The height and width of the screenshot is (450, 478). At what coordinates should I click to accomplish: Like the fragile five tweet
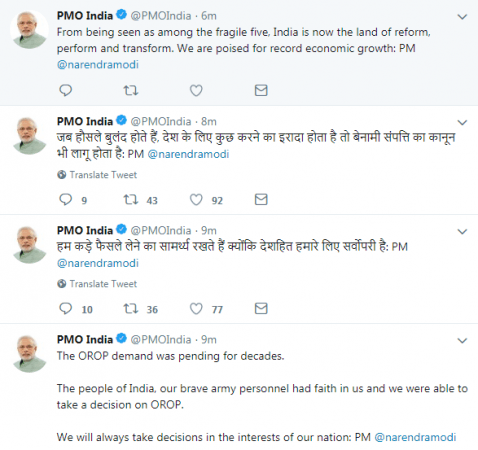pos(196,90)
